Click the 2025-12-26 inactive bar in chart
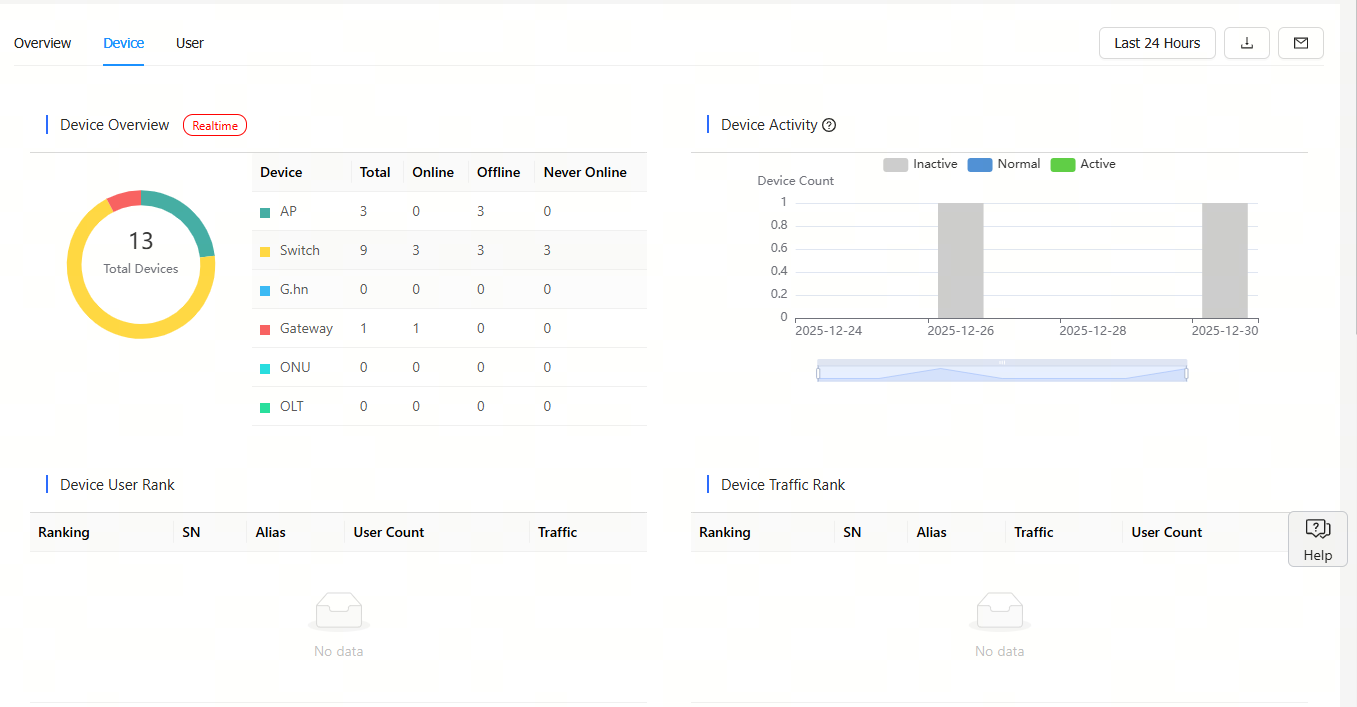Screen dimensions: 1357x707 (960, 260)
